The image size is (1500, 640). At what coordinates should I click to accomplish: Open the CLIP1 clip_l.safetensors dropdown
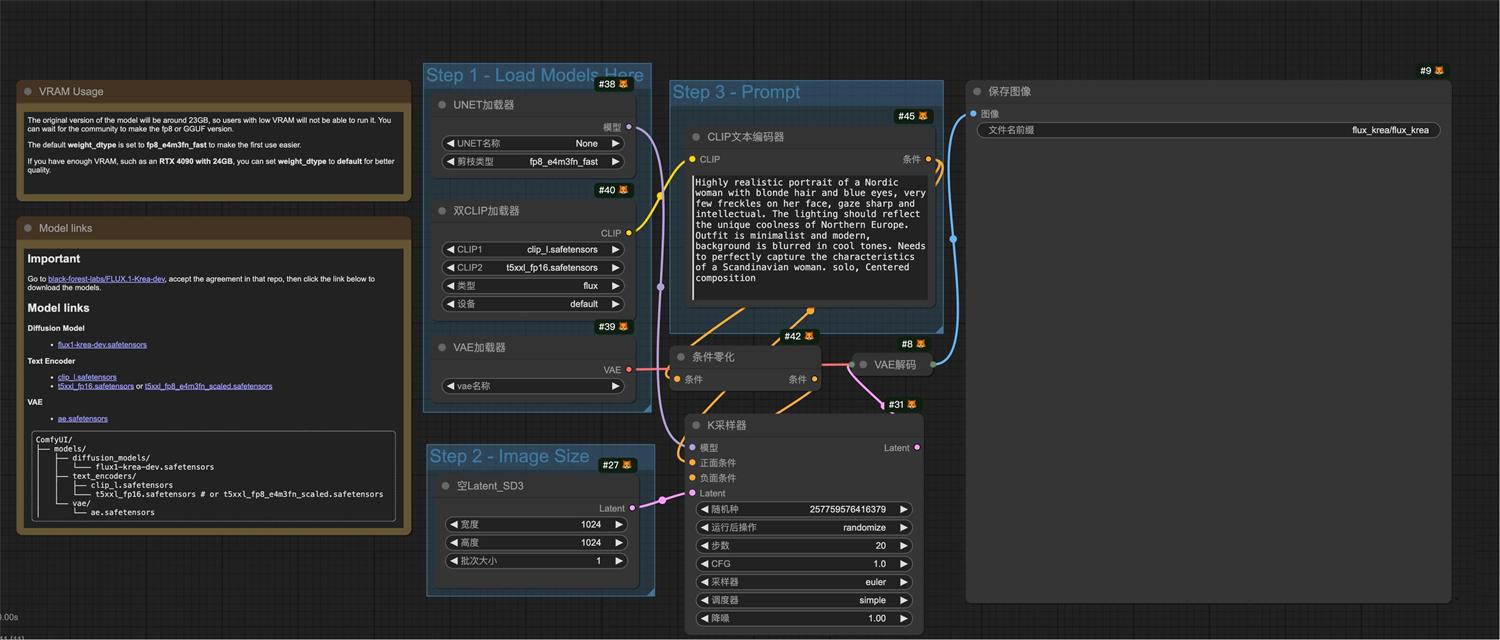533,249
